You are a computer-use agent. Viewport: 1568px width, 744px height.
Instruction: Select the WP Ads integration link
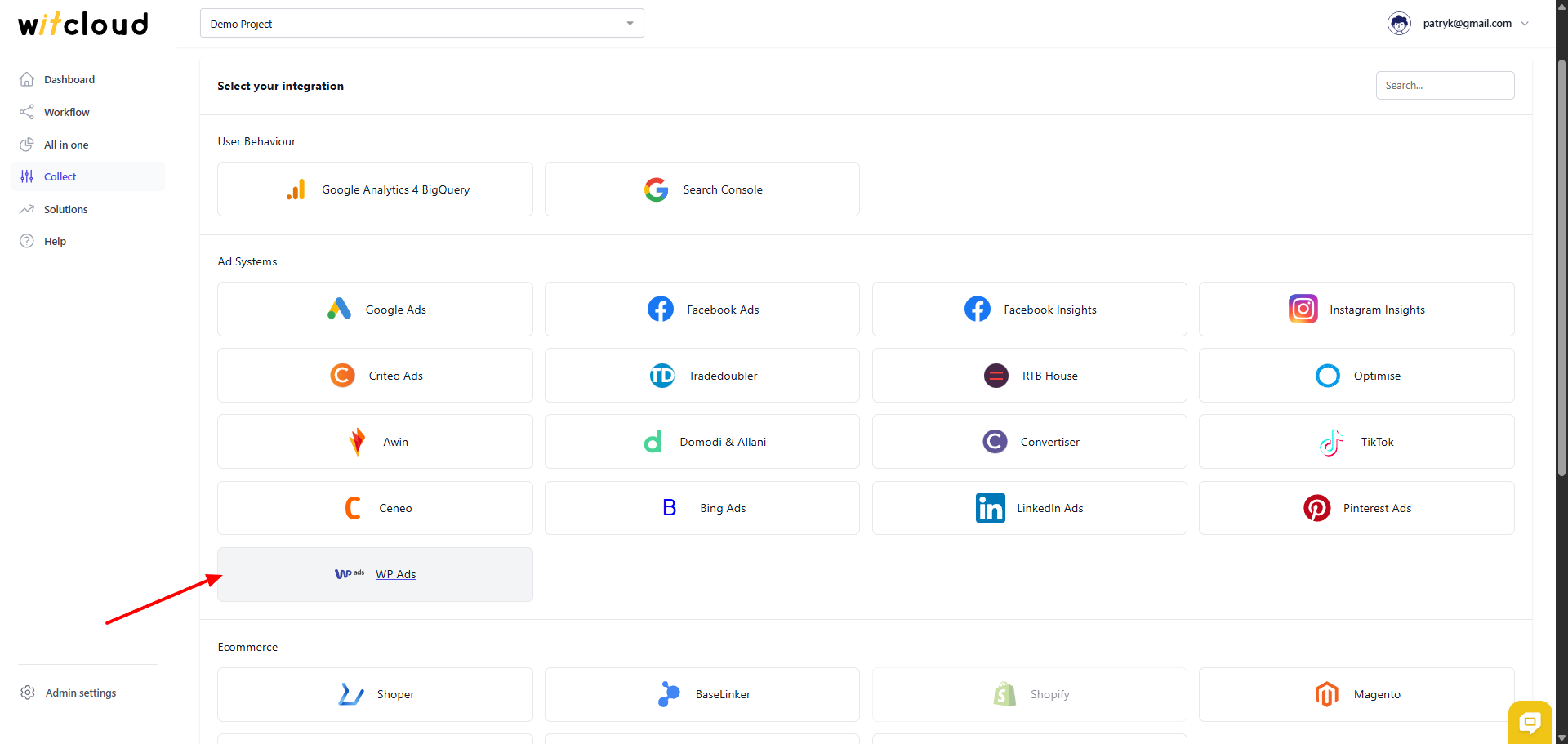coord(396,574)
